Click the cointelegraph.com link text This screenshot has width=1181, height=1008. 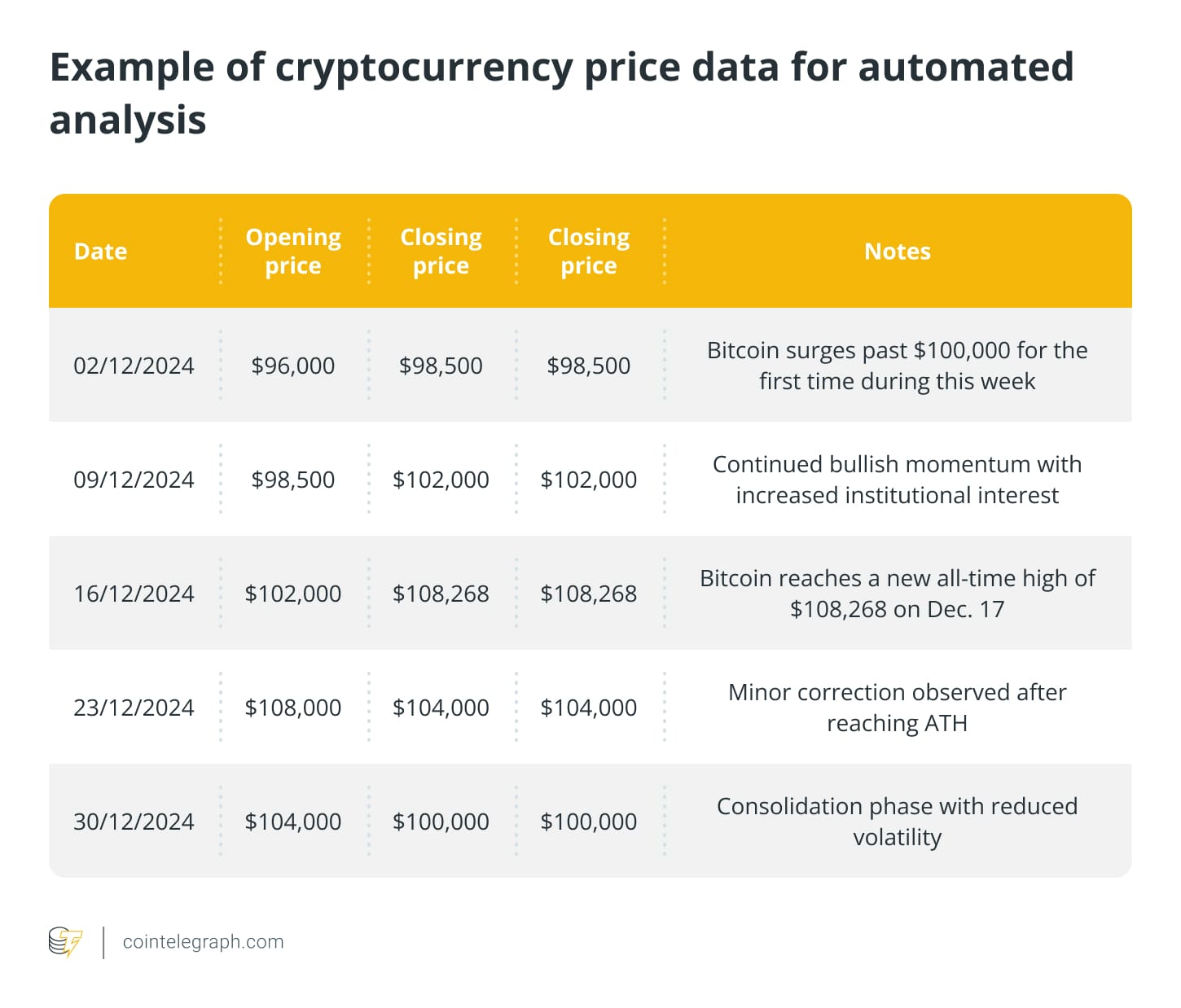pyautogui.click(x=203, y=942)
